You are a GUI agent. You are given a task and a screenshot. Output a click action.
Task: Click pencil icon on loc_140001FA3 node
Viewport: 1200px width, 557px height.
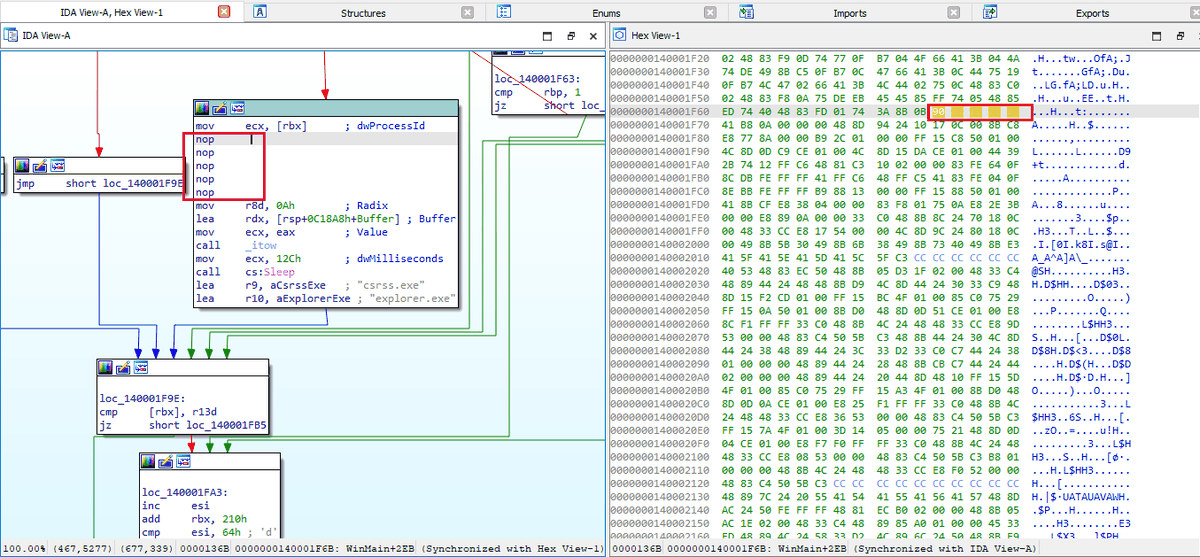click(166, 461)
